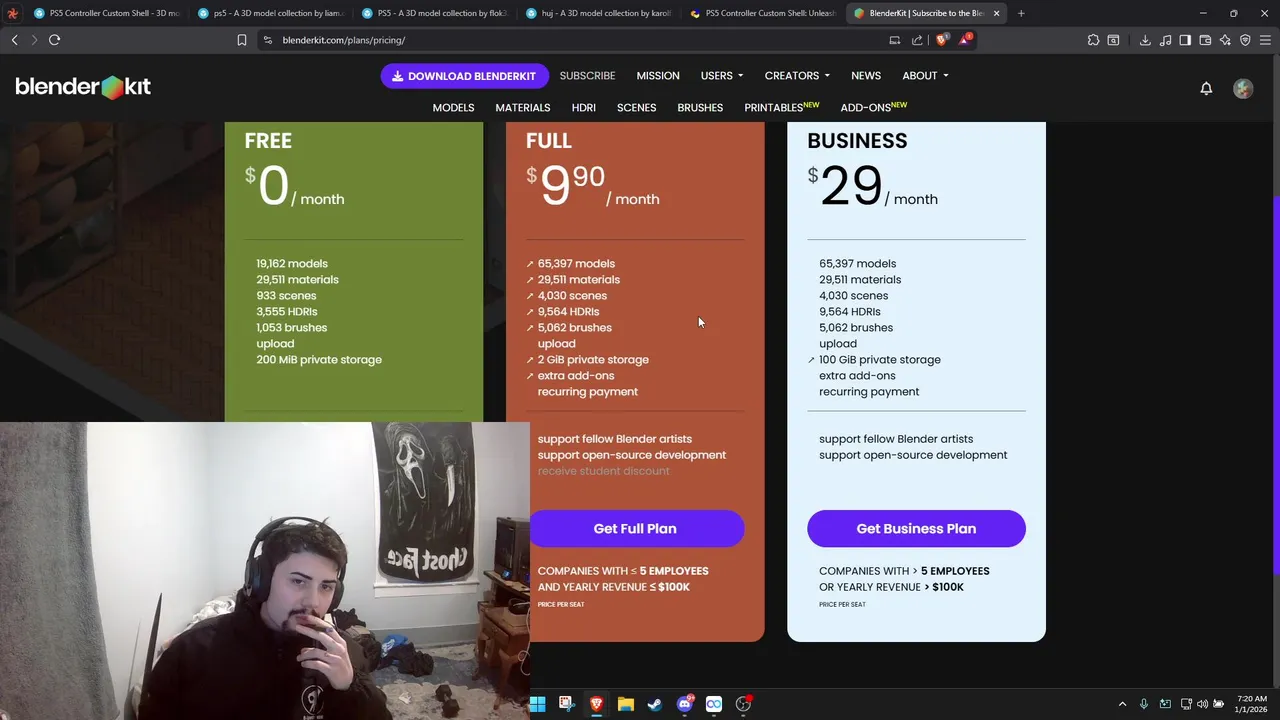This screenshot has height=720, width=1280.
Task: Open Brave Shields lion icon
Action: (x=941, y=40)
